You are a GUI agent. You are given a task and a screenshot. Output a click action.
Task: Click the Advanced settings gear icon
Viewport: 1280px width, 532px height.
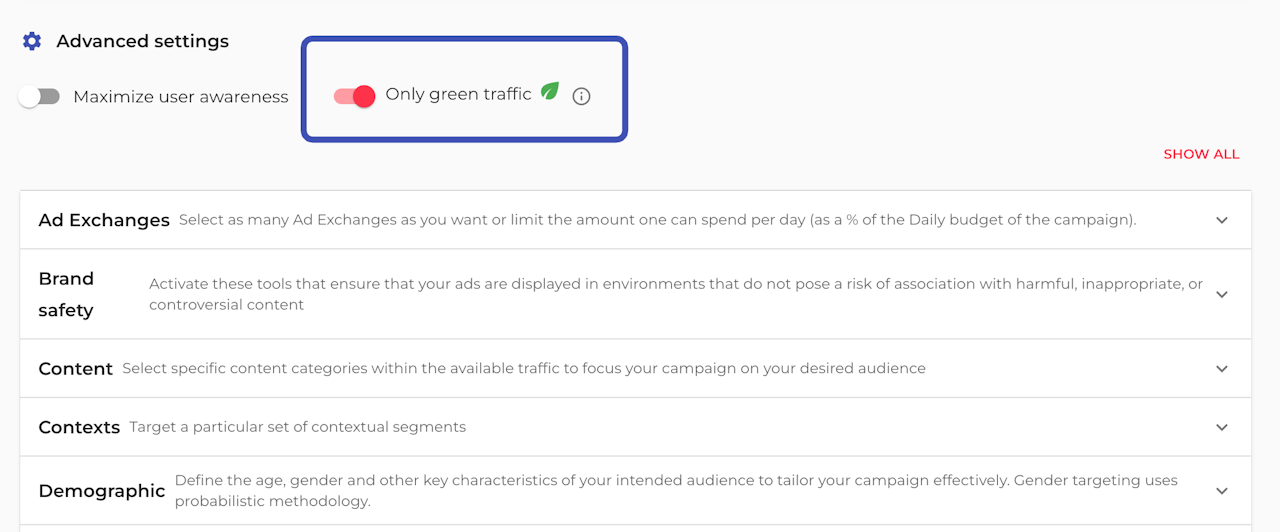pyautogui.click(x=32, y=41)
